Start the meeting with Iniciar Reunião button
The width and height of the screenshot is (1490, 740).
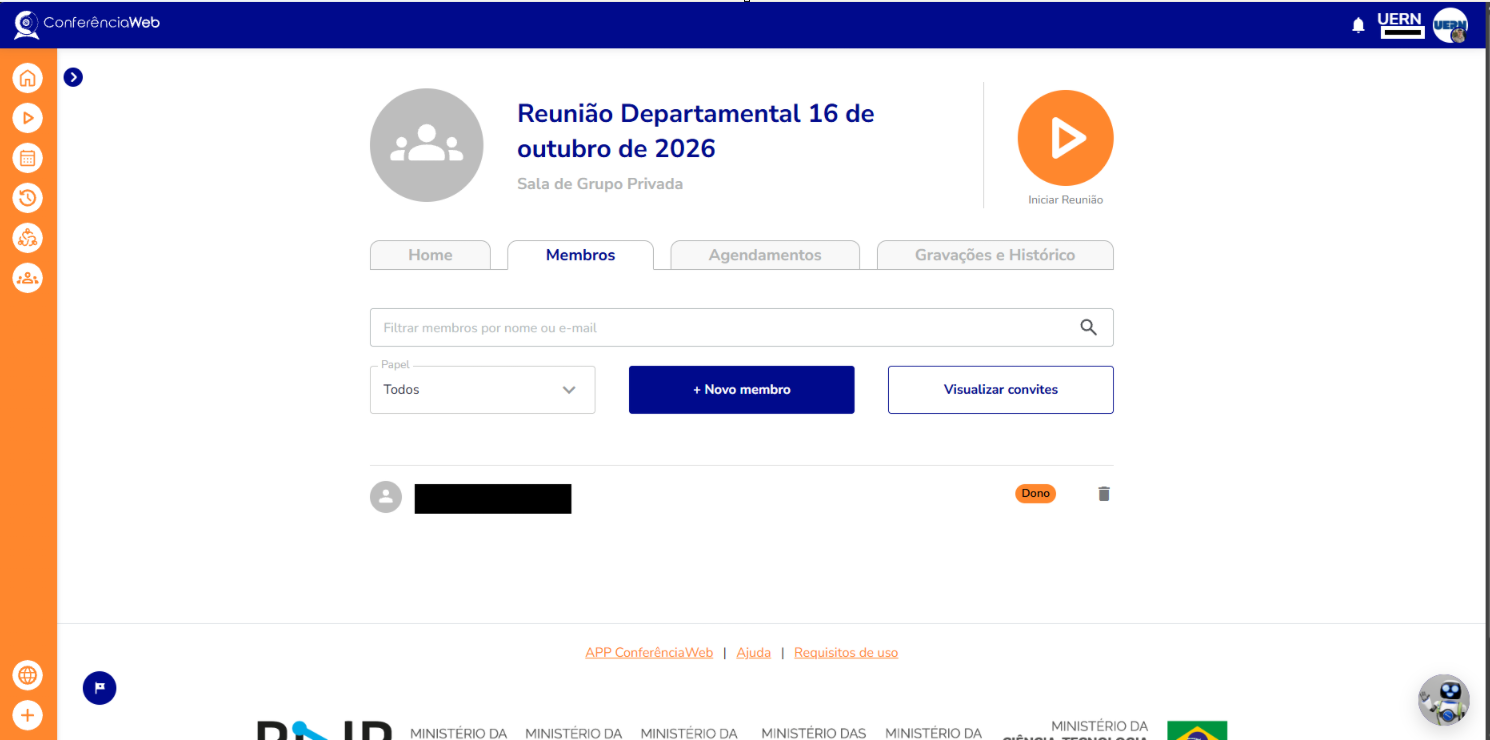click(1066, 138)
